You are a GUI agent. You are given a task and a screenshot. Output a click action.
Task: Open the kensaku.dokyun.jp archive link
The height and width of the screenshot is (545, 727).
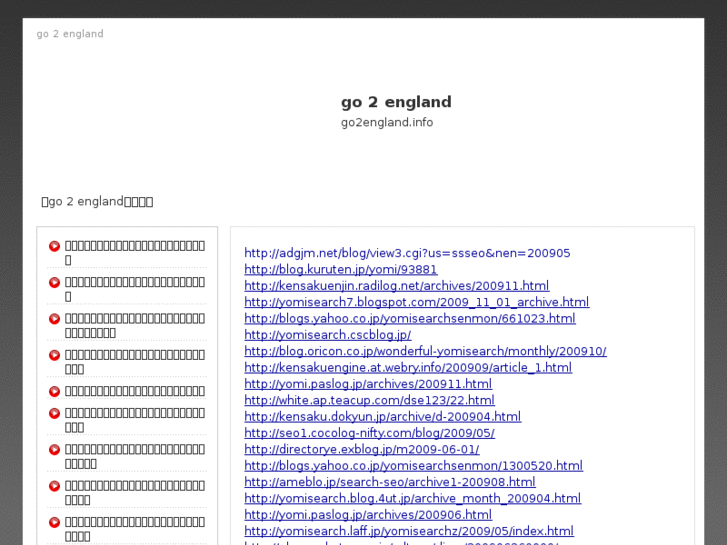(x=383, y=417)
